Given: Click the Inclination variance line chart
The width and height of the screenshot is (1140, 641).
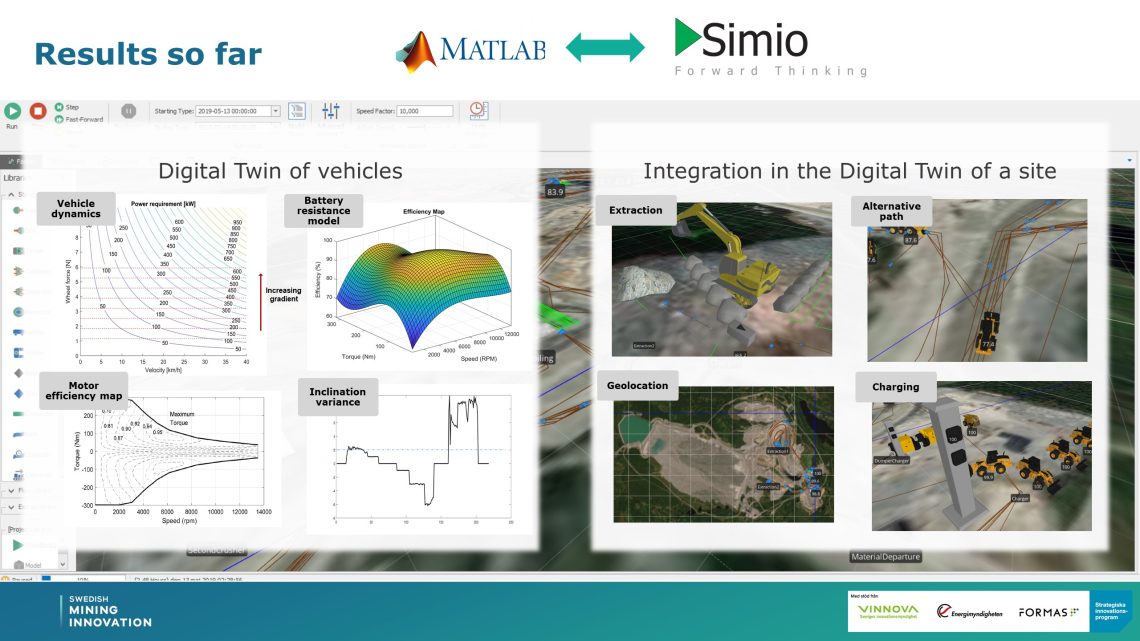Looking at the screenshot, I should tap(423, 460).
